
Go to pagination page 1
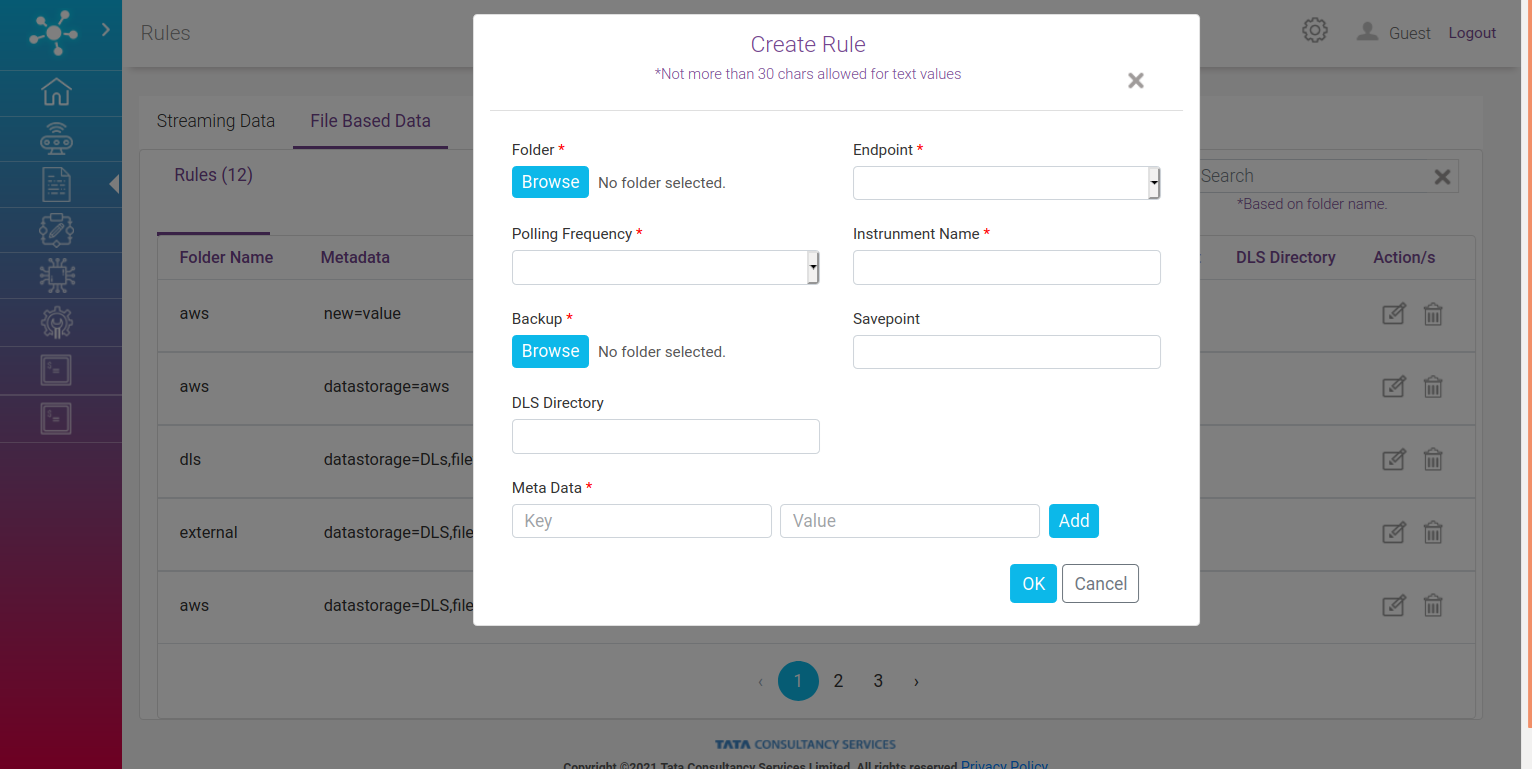coord(798,681)
